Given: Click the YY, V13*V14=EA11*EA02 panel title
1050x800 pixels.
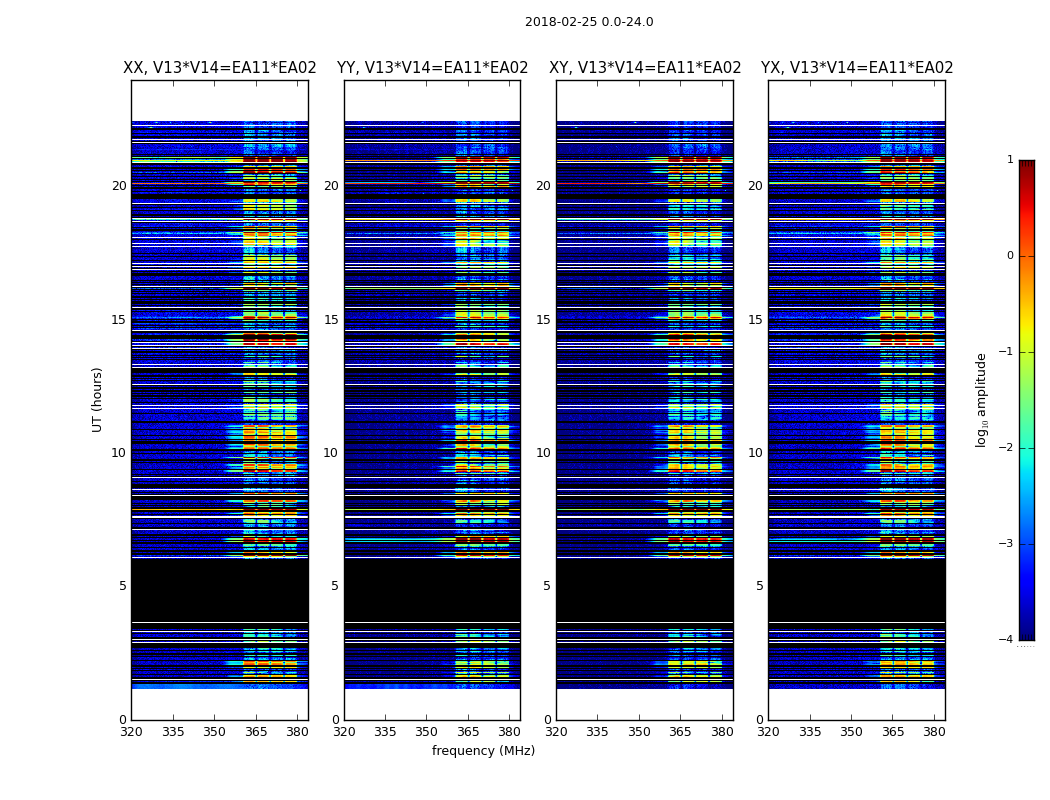Looking at the screenshot, I should click(433, 68).
